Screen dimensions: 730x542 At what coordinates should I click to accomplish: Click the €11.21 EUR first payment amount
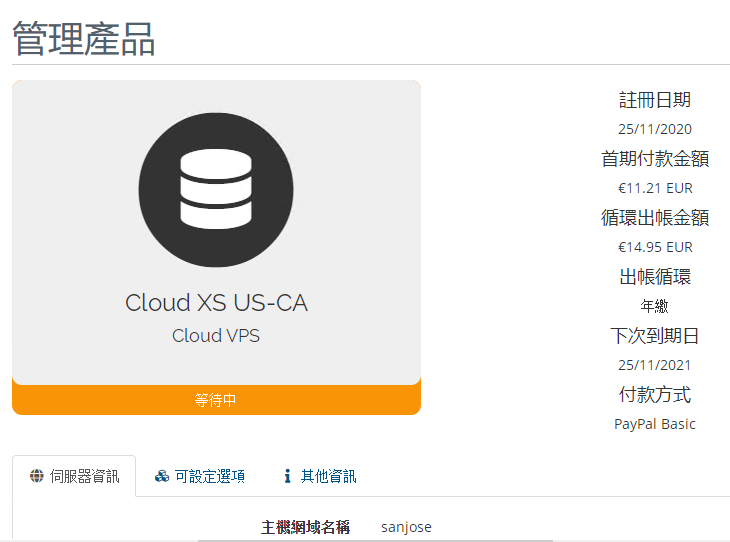(x=655, y=188)
